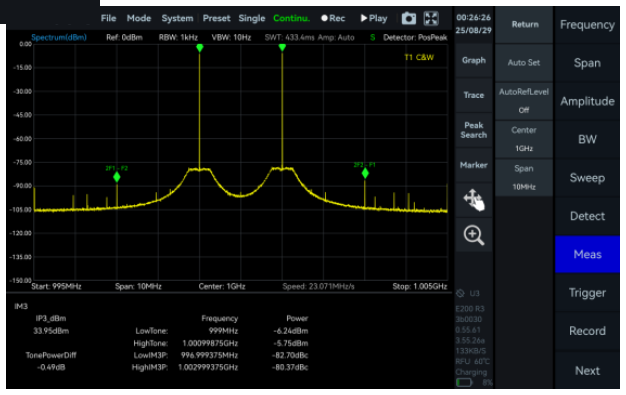Open the Span menu tab
The width and height of the screenshot is (626, 395).
[587, 63]
